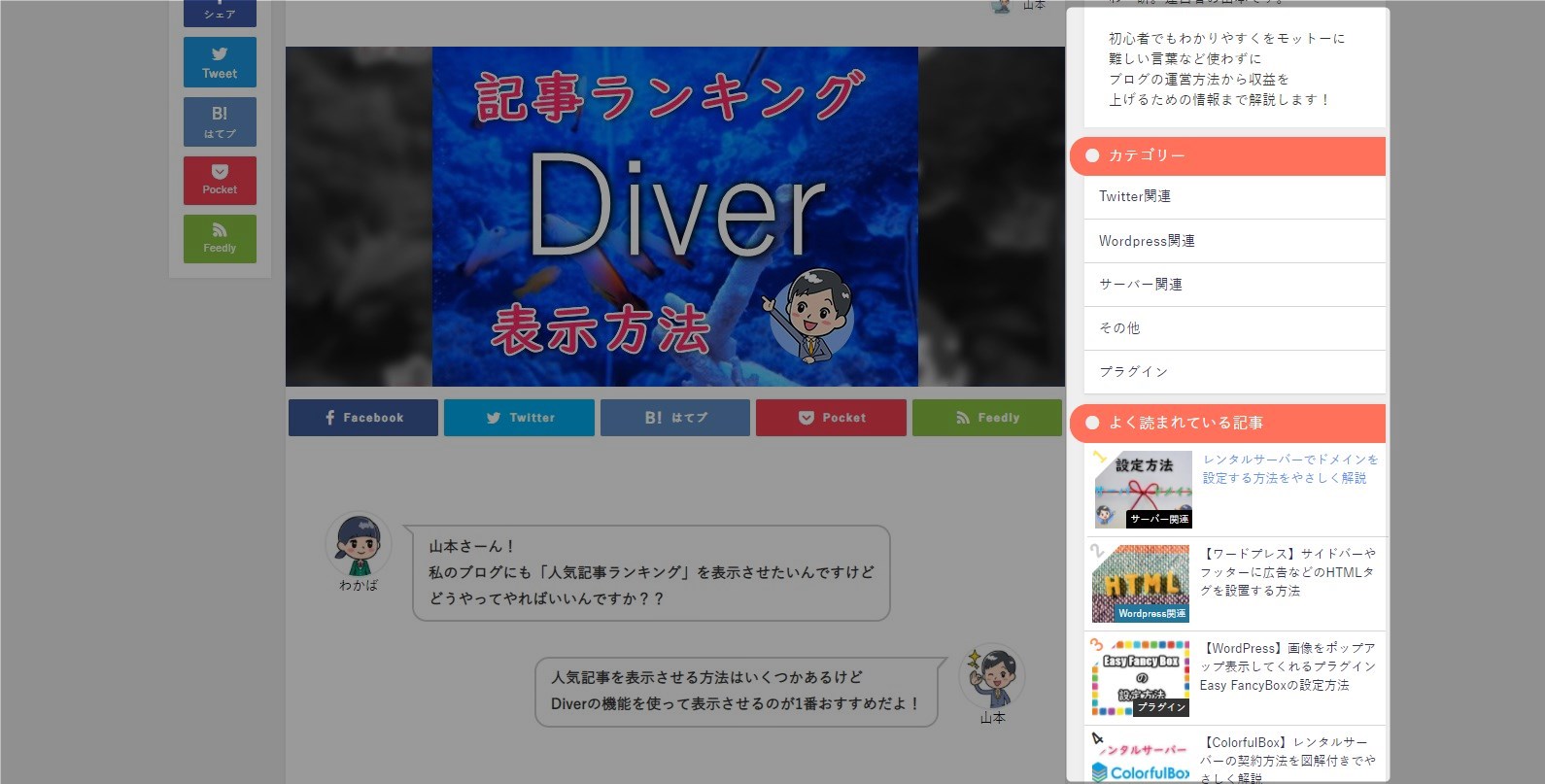Click the vertical Feedly share icon

pyautogui.click(x=220, y=239)
